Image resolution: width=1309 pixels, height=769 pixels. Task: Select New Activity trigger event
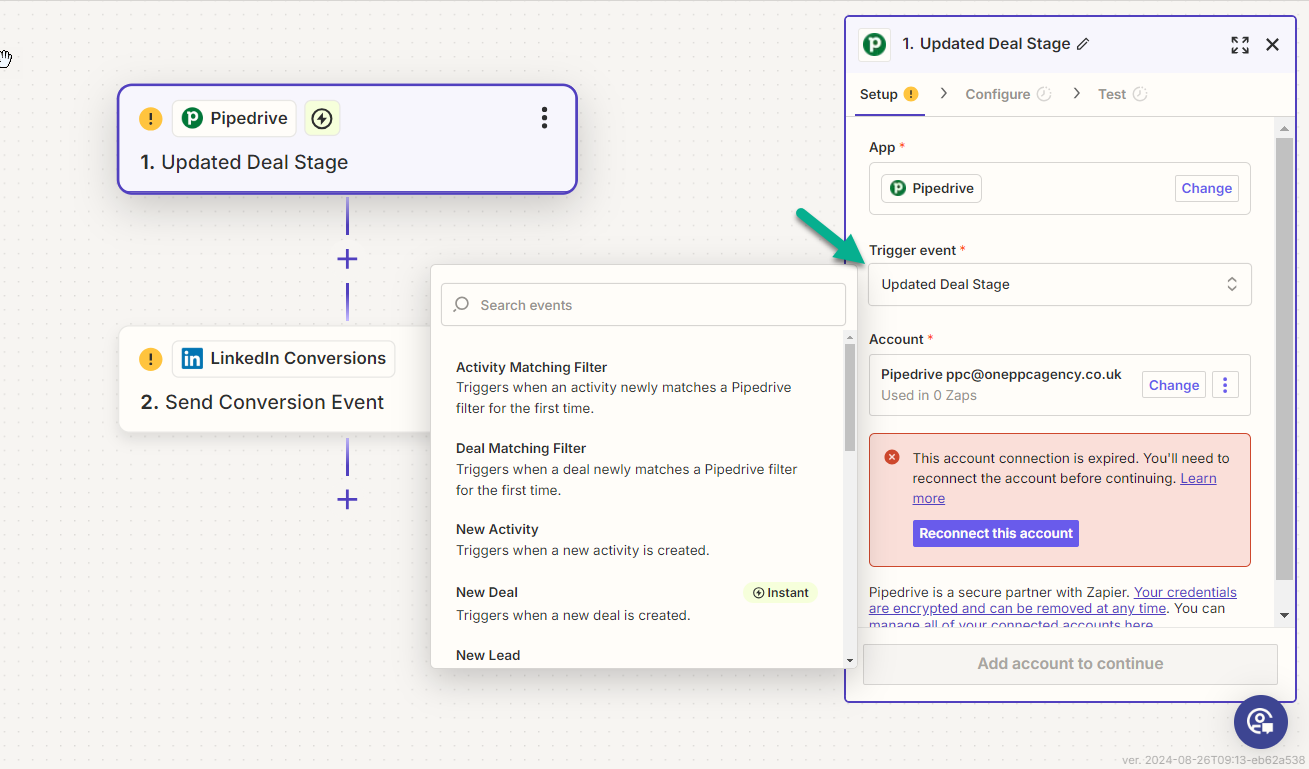tap(637, 540)
